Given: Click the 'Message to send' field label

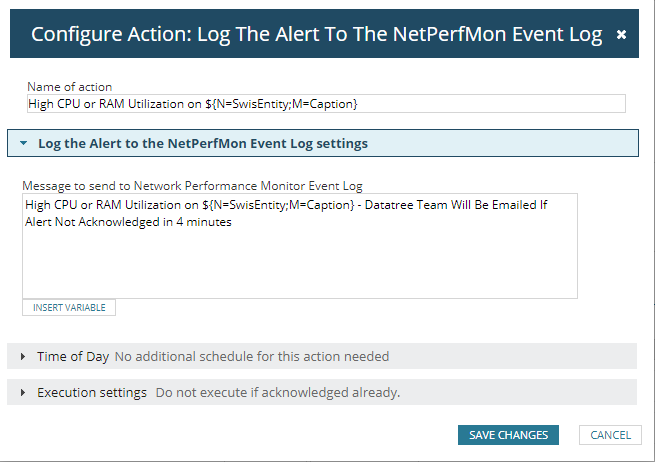Looking at the screenshot, I should click(194, 185).
